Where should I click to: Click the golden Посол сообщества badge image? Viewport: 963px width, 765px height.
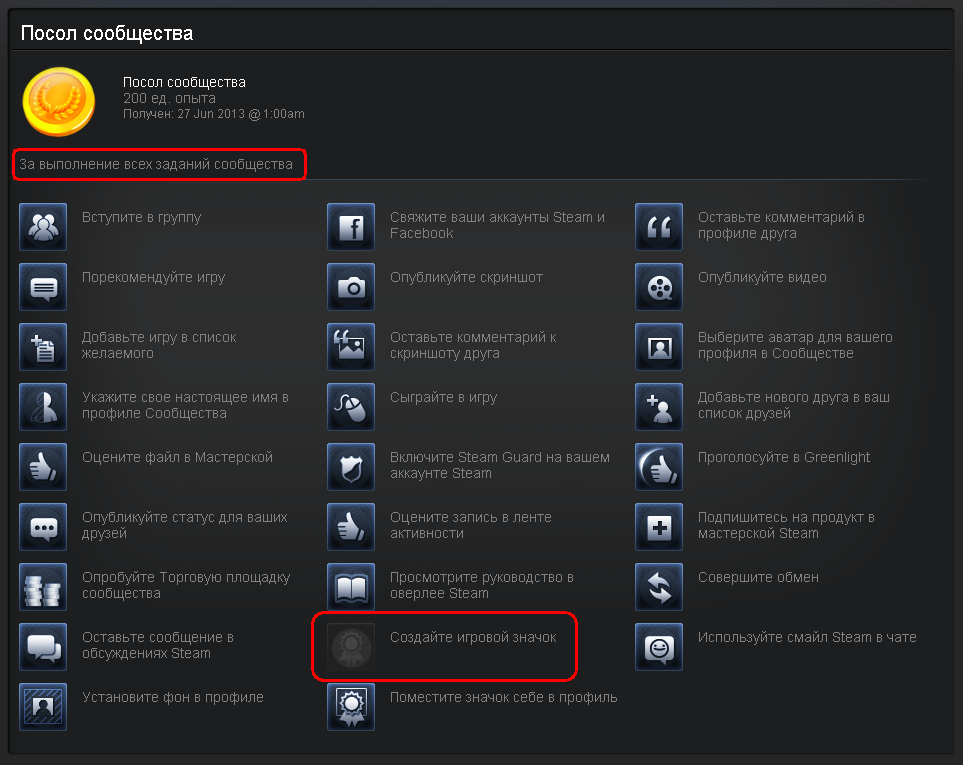(59, 102)
